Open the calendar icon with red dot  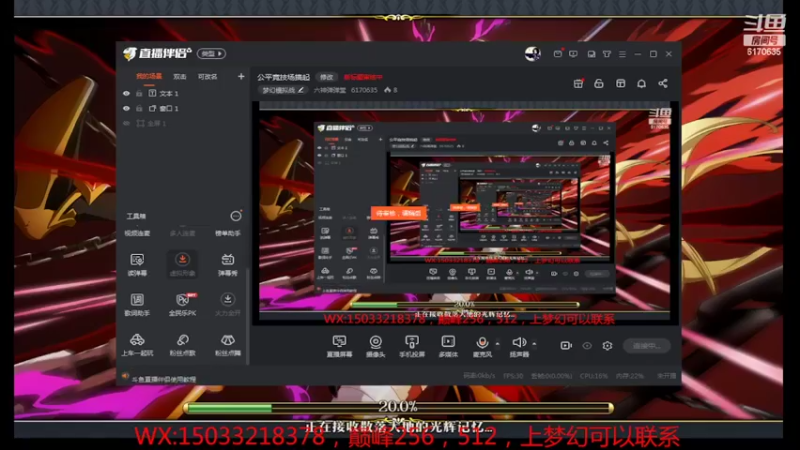click(x=578, y=83)
